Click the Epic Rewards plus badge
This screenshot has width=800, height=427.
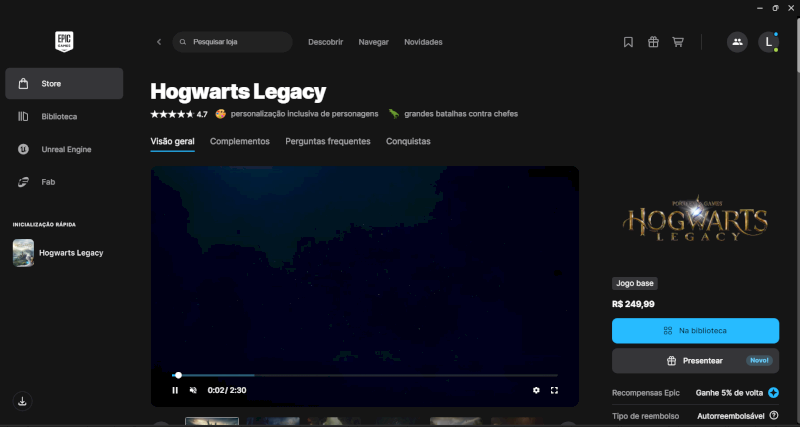click(x=773, y=393)
